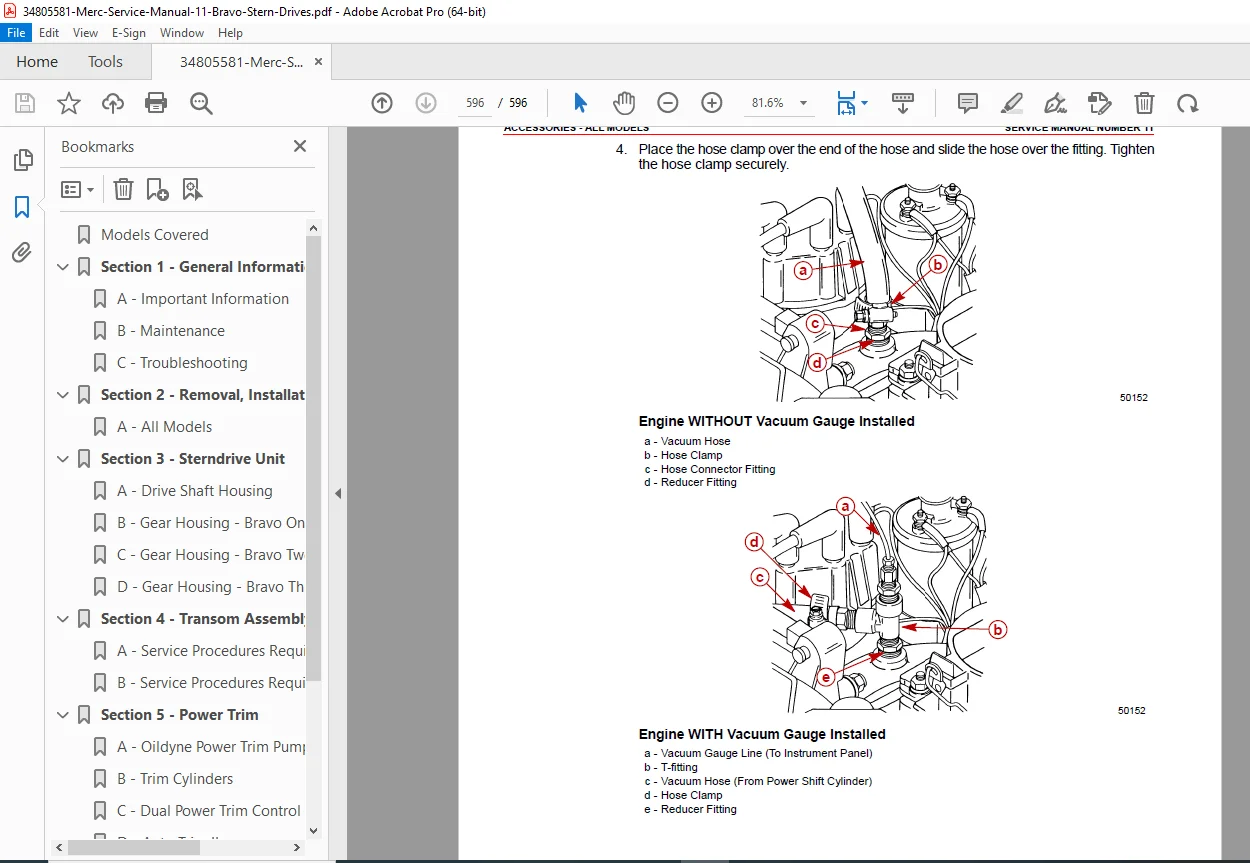Collapse Section 4 - Transom Assembly
Viewport: 1250px width, 863px height.
tap(63, 619)
